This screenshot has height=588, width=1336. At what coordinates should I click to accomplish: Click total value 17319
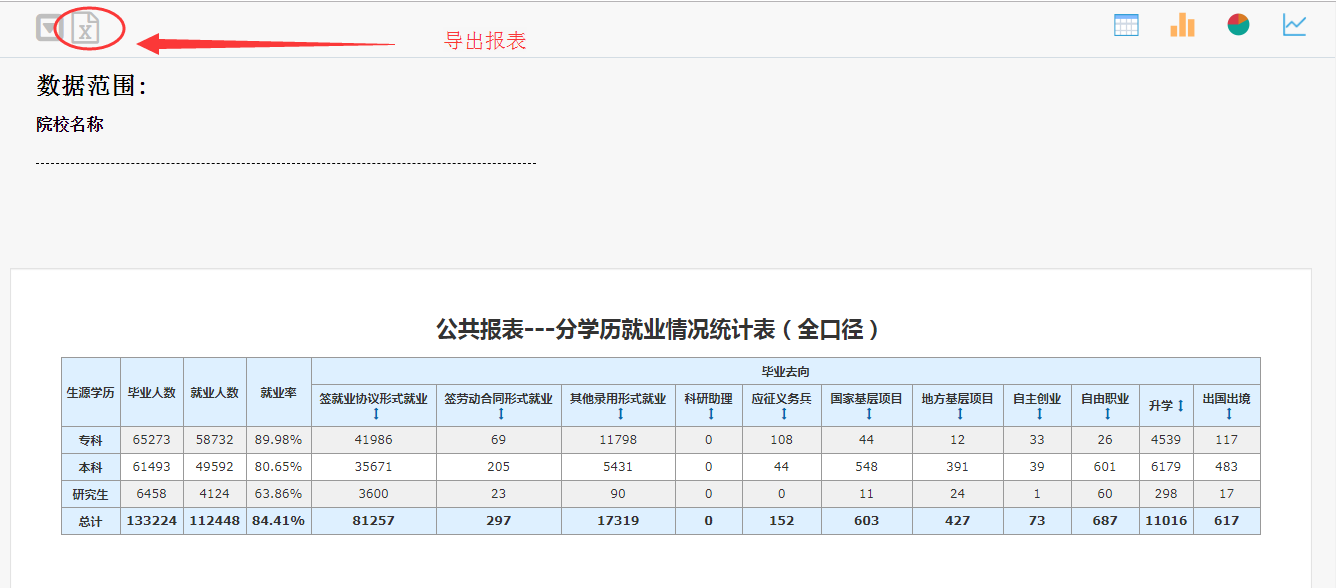(618, 521)
